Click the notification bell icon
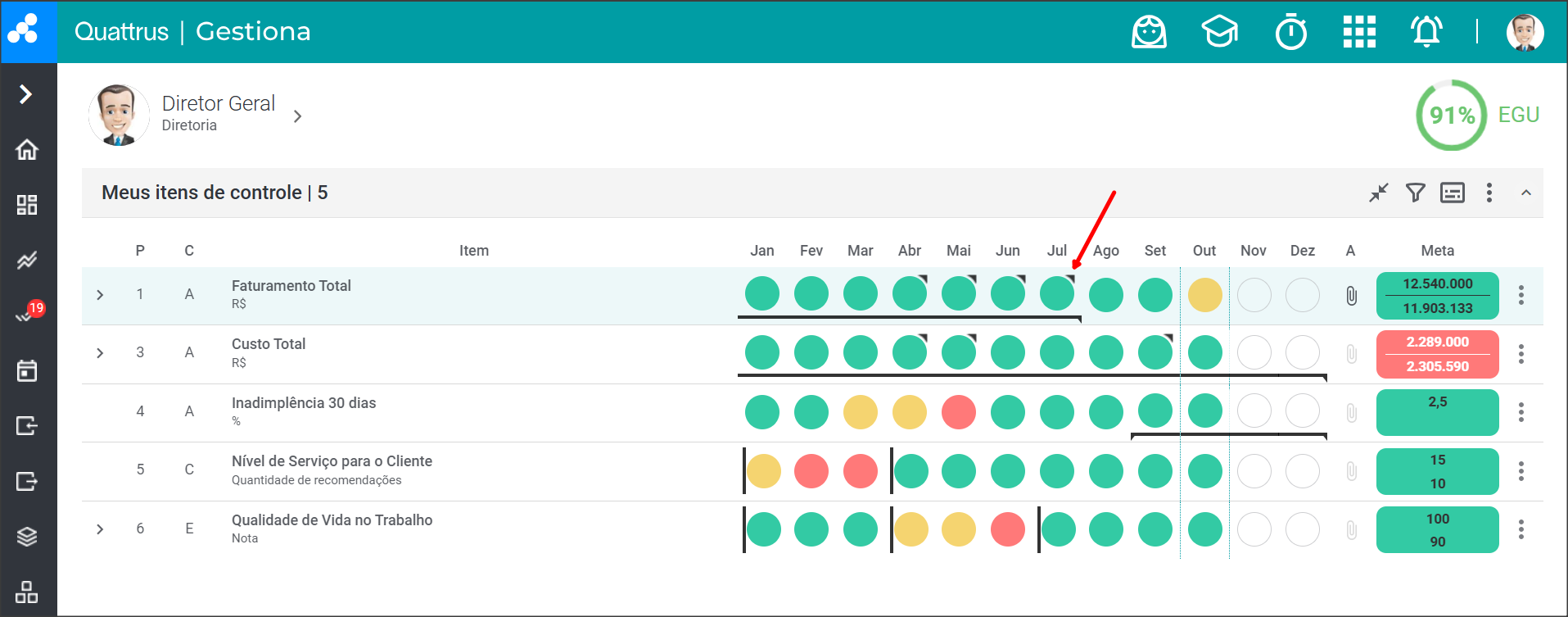 click(1426, 32)
